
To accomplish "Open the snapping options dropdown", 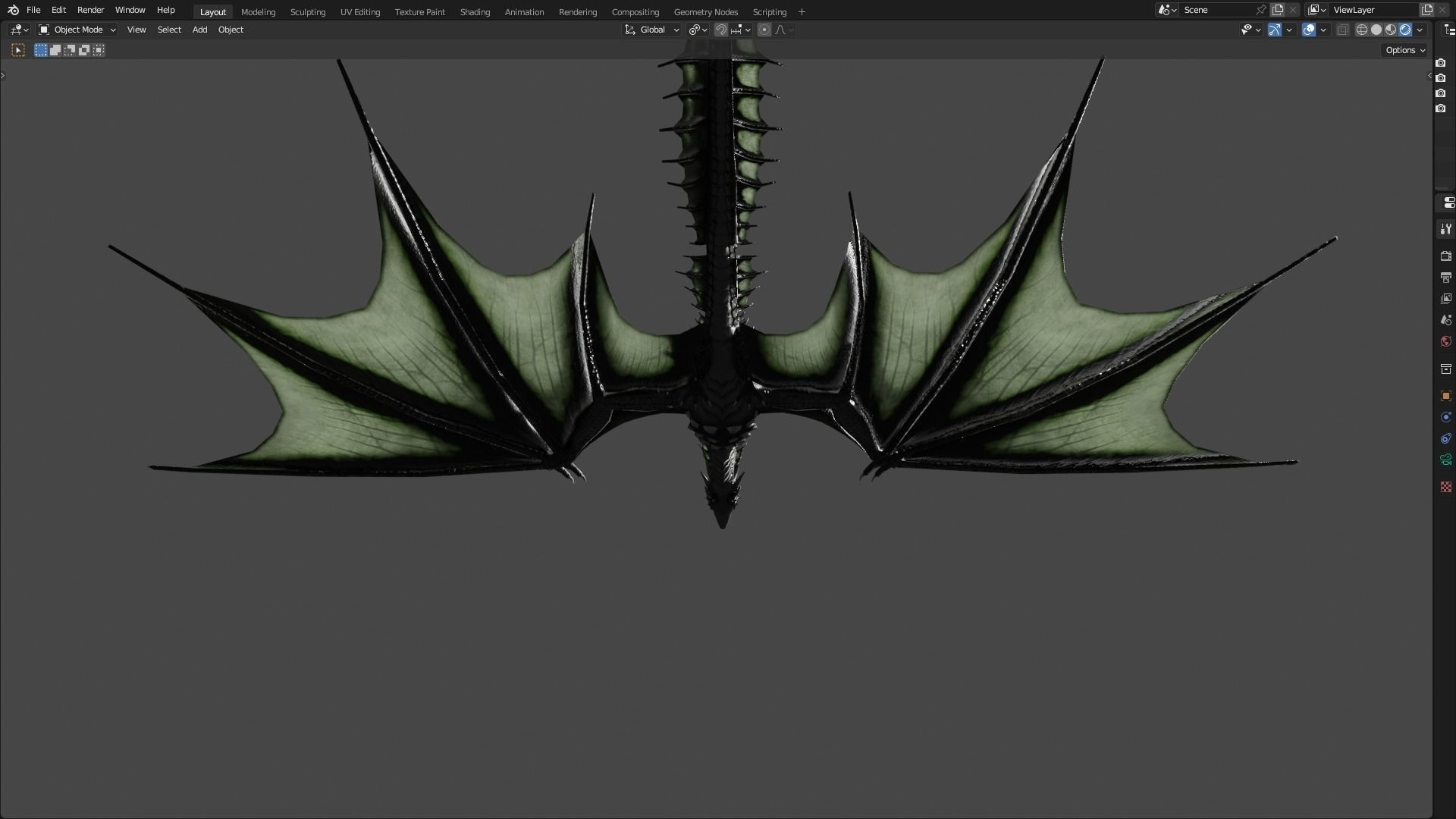I will coord(741,30).
